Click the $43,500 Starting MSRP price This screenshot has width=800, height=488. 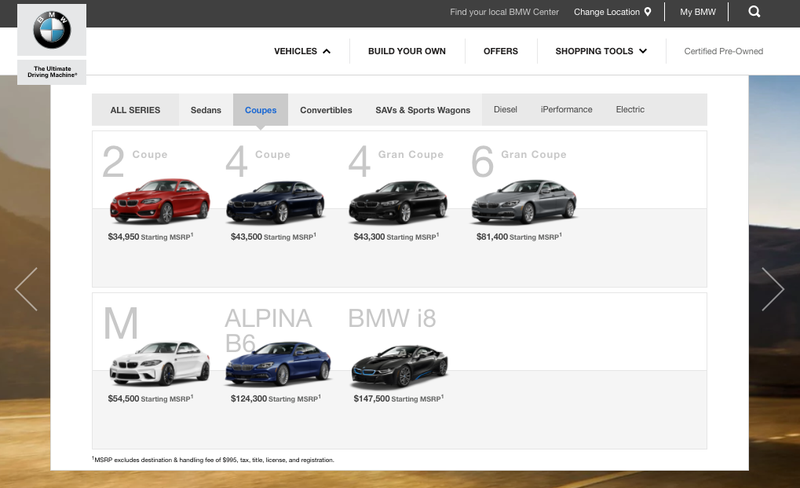coord(273,237)
